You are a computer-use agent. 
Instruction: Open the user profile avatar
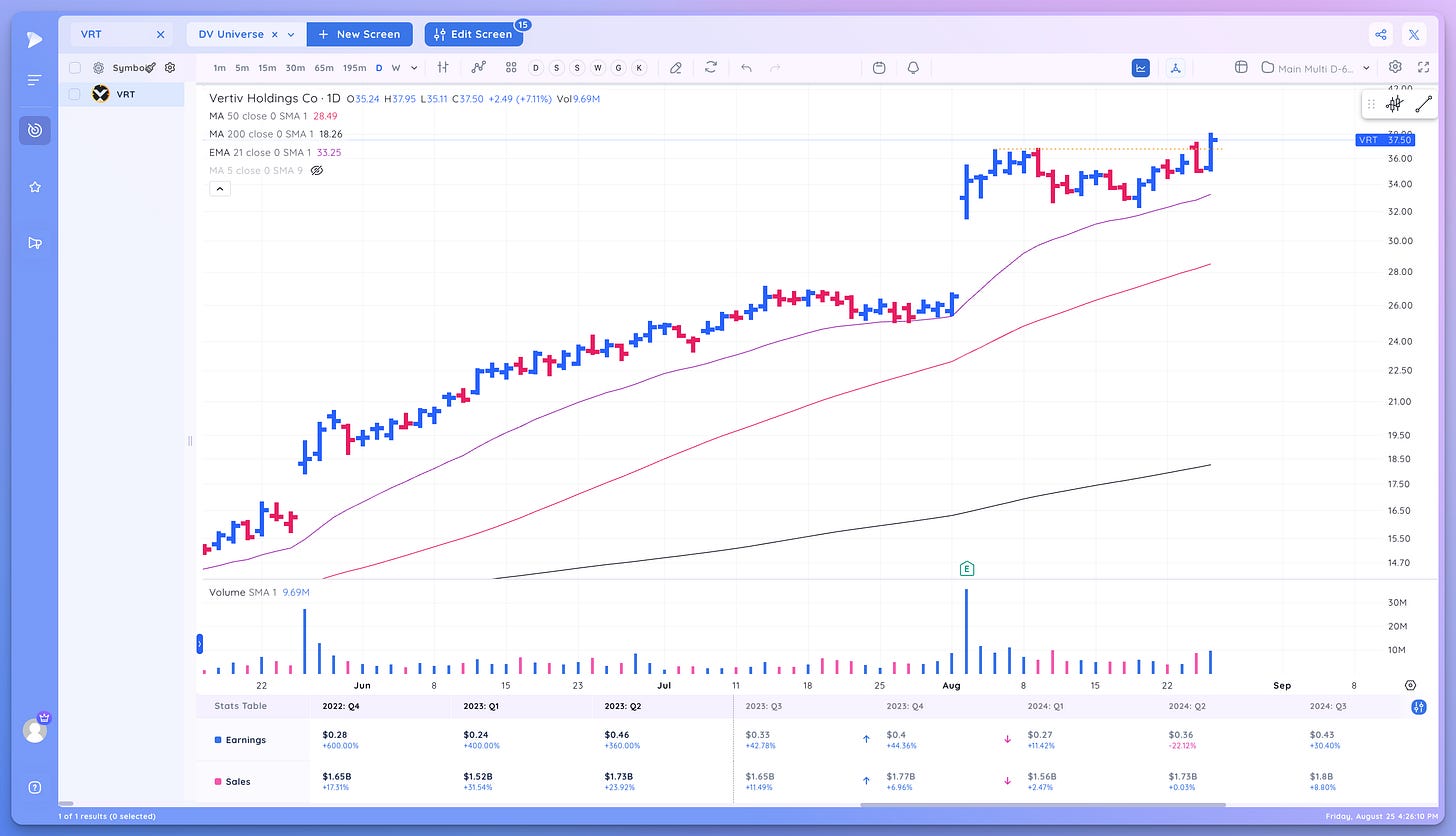(35, 730)
